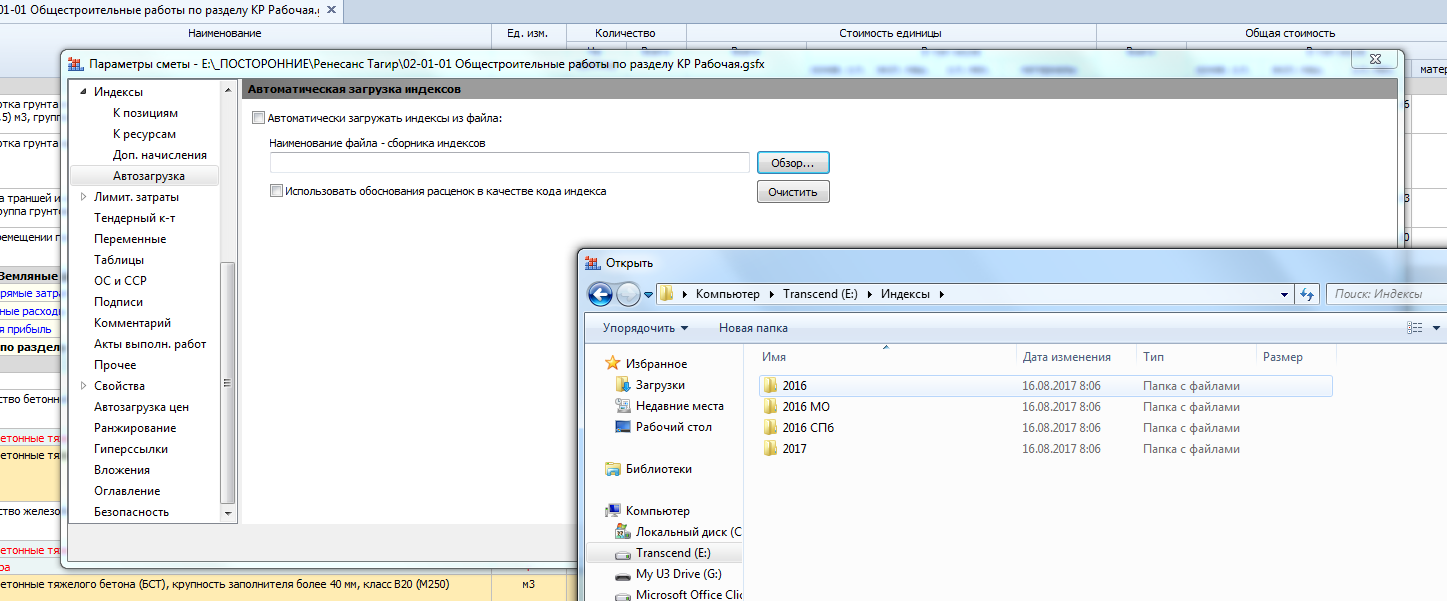Expand the Свойства tree node
Screen dimensions: 1447x601
[x=84, y=386]
